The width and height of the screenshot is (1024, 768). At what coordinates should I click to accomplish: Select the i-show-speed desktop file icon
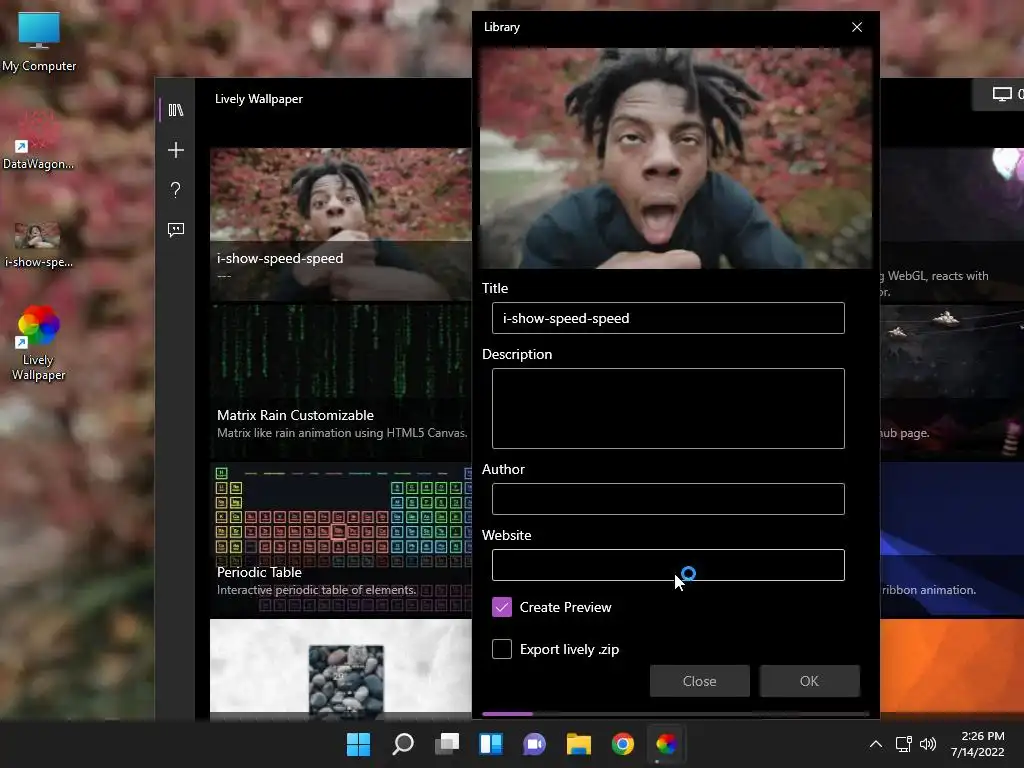point(39,245)
